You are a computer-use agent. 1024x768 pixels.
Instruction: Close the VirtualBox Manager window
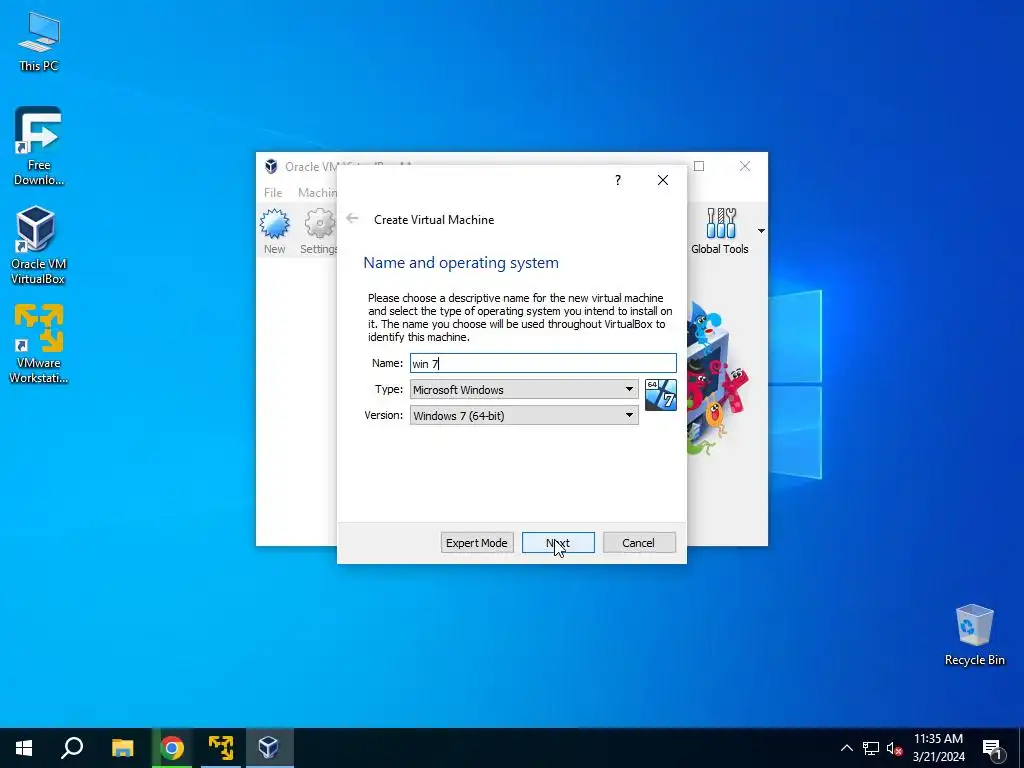click(744, 166)
